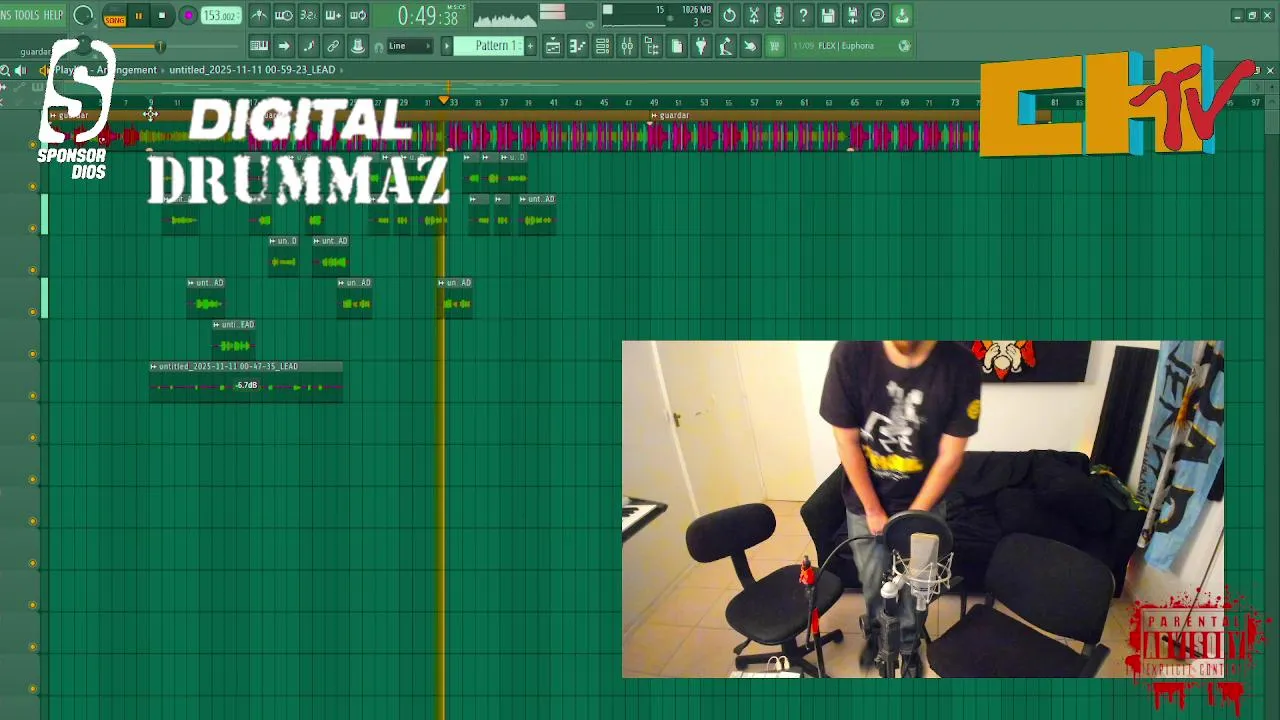Click bar 53 on the timeline ruler
The height and width of the screenshot is (720, 1280).
coord(704,102)
